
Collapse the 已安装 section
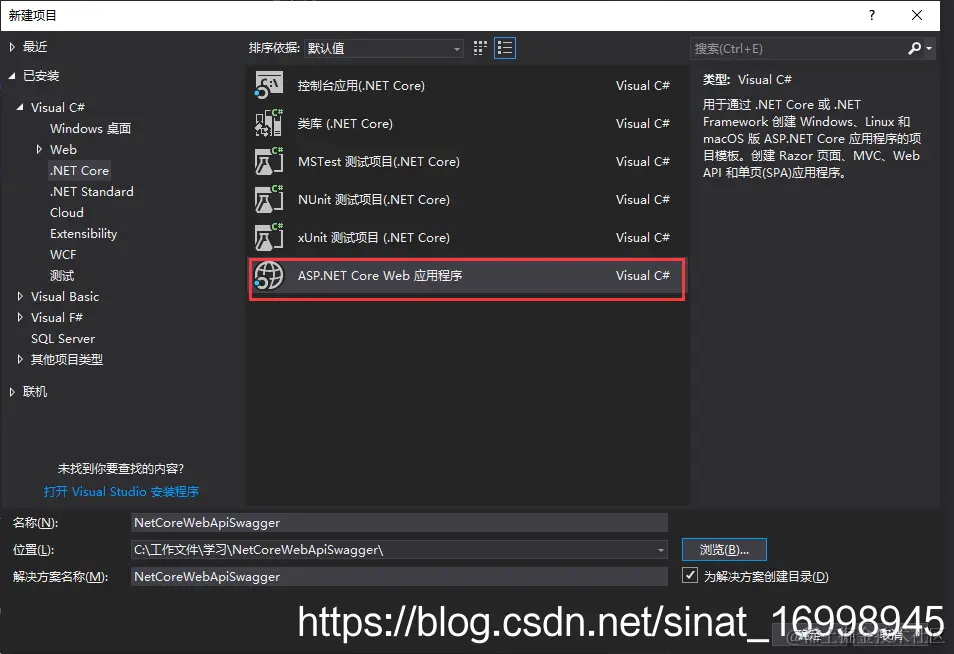click(x=12, y=75)
